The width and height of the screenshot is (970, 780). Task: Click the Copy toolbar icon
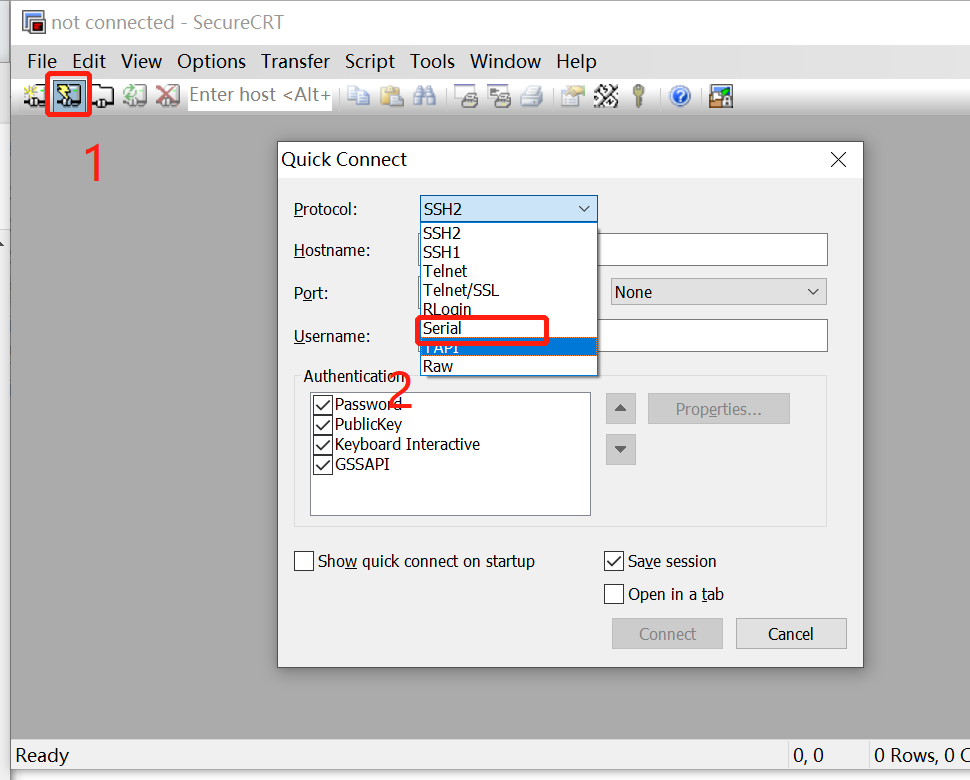point(358,96)
